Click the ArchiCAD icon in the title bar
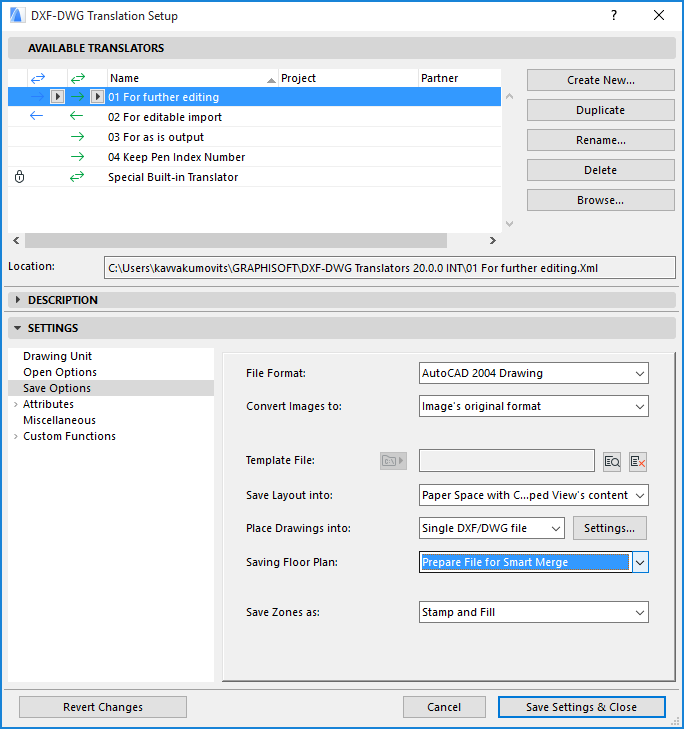 [17, 15]
